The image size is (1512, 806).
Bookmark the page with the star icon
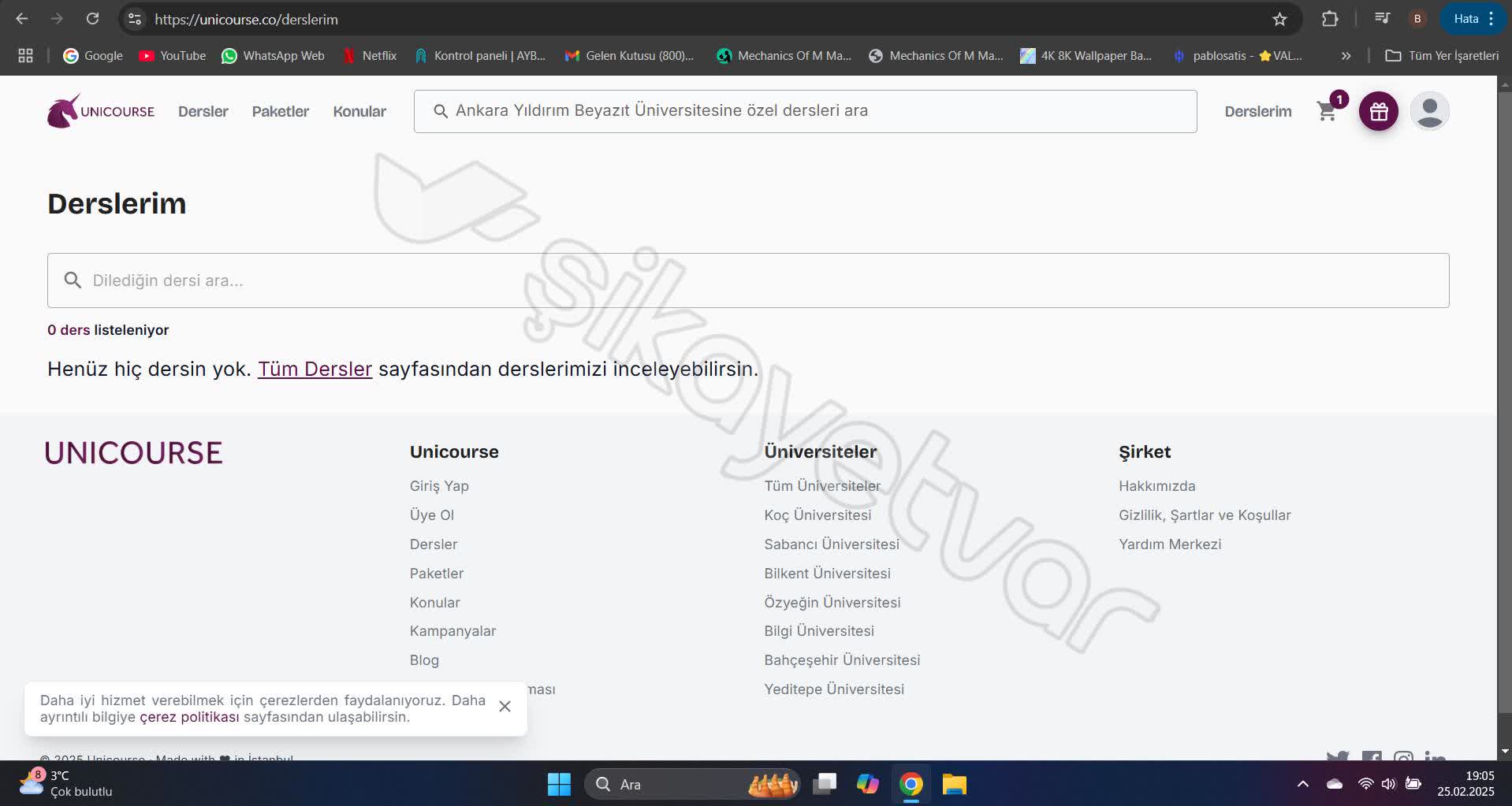click(x=1282, y=18)
